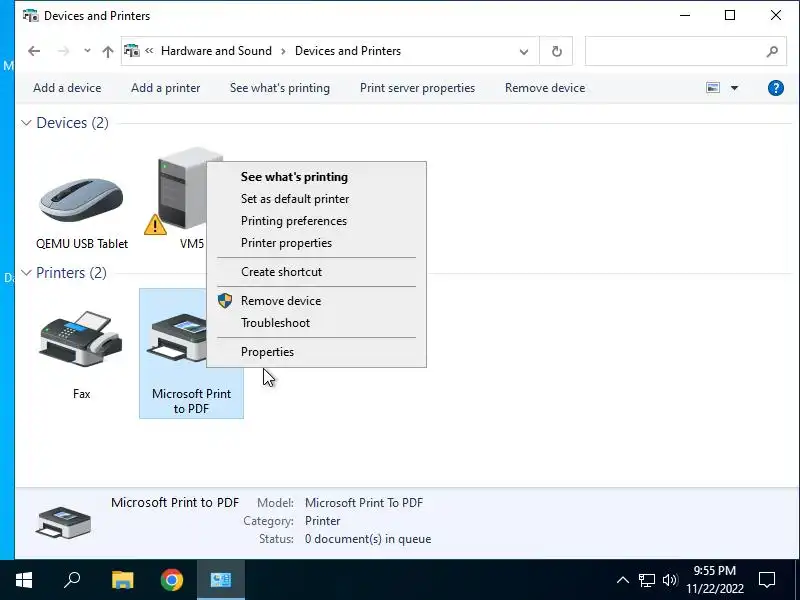Collapse the Printers (2) group
This screenshot has height=600, width=800.
pyautogui.click(x=27, y=273)
